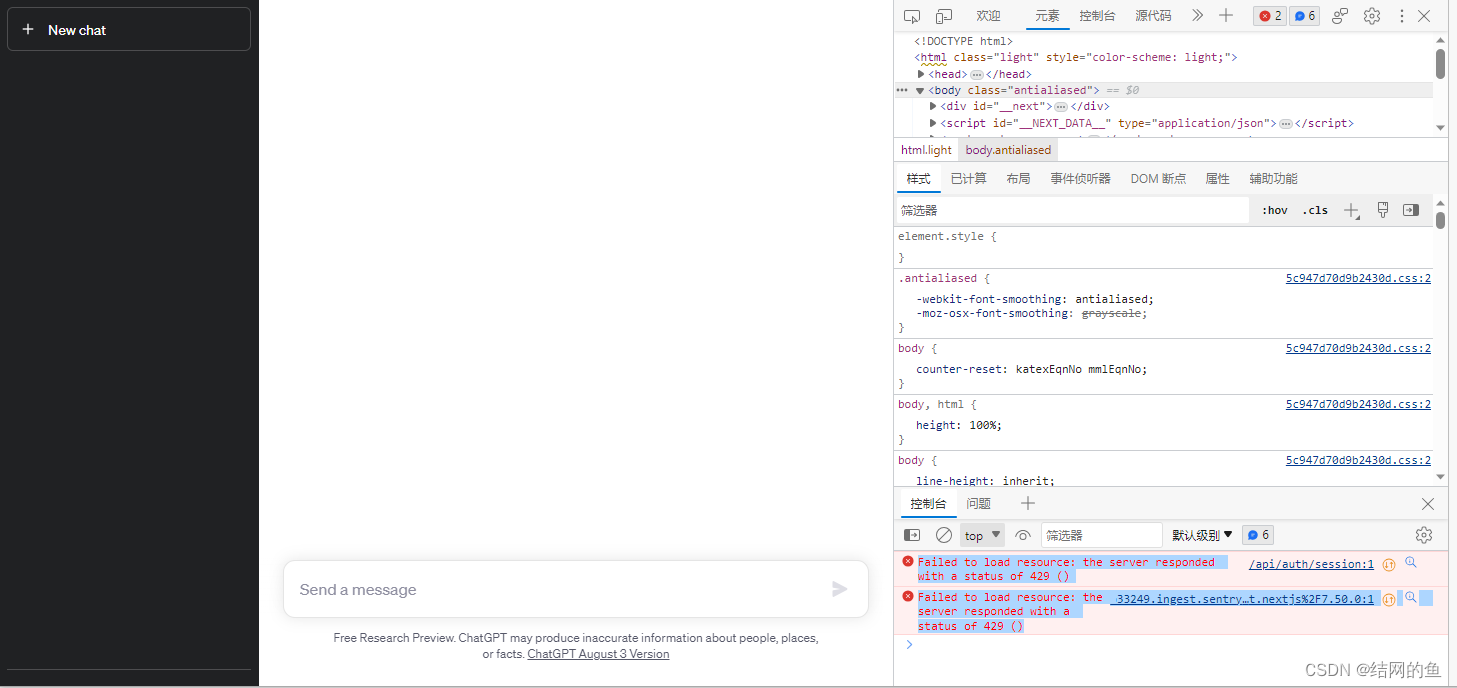This screenshot has height=688, width=1457.
Task: Click the console 筛选器 filter field
Action: pyautogui.click(x=1101, y=535)
